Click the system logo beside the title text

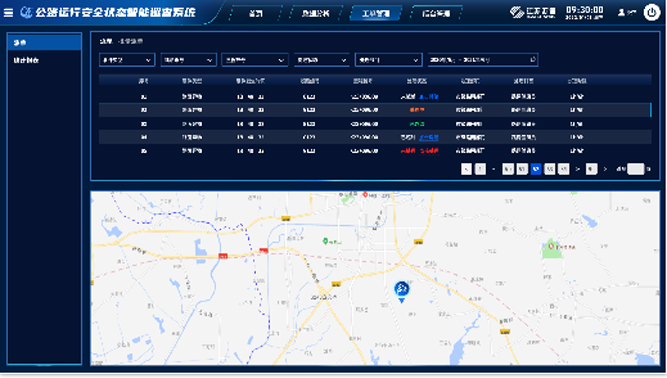[26, 13]
